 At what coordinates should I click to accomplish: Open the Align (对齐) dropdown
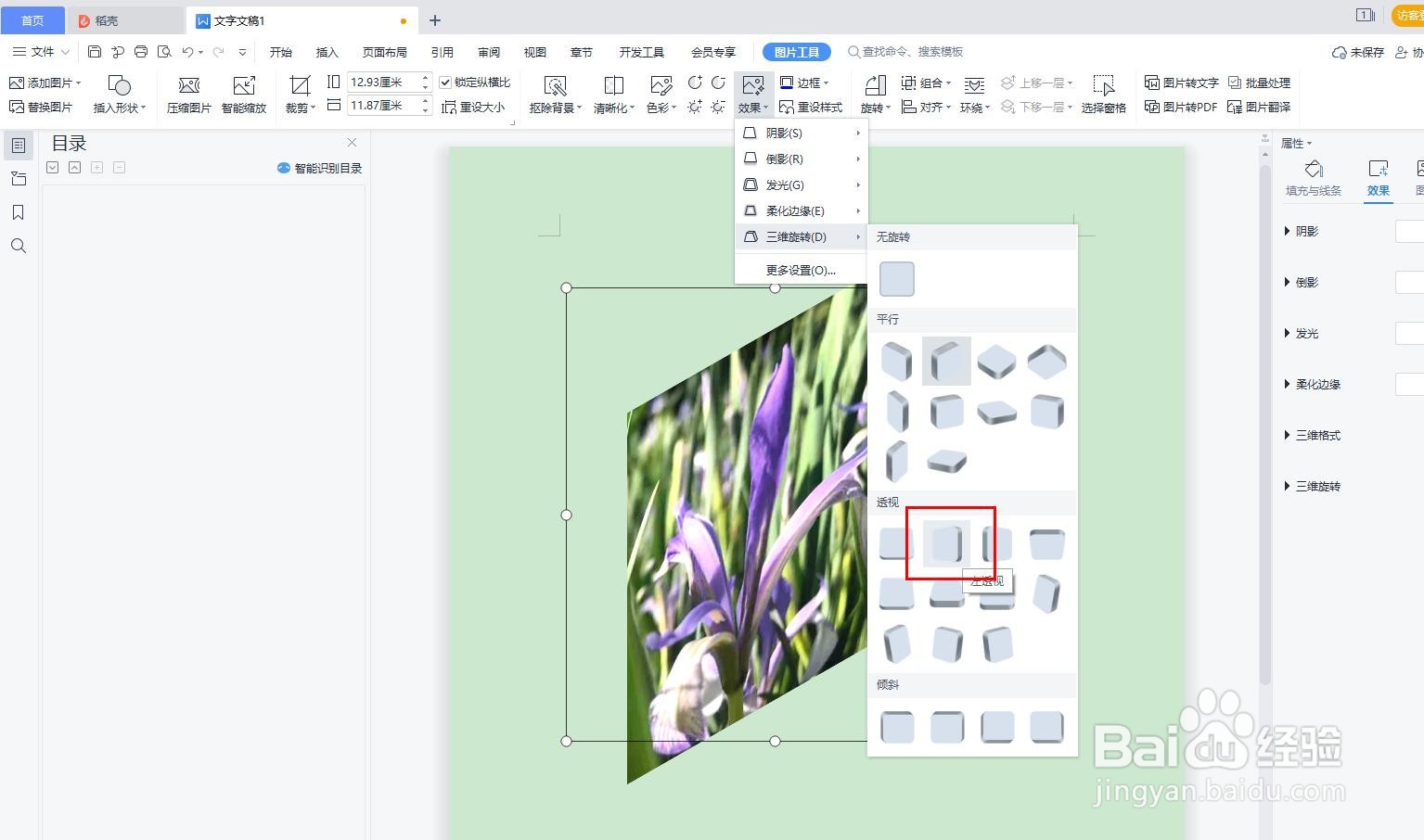(x=927, y=107)
